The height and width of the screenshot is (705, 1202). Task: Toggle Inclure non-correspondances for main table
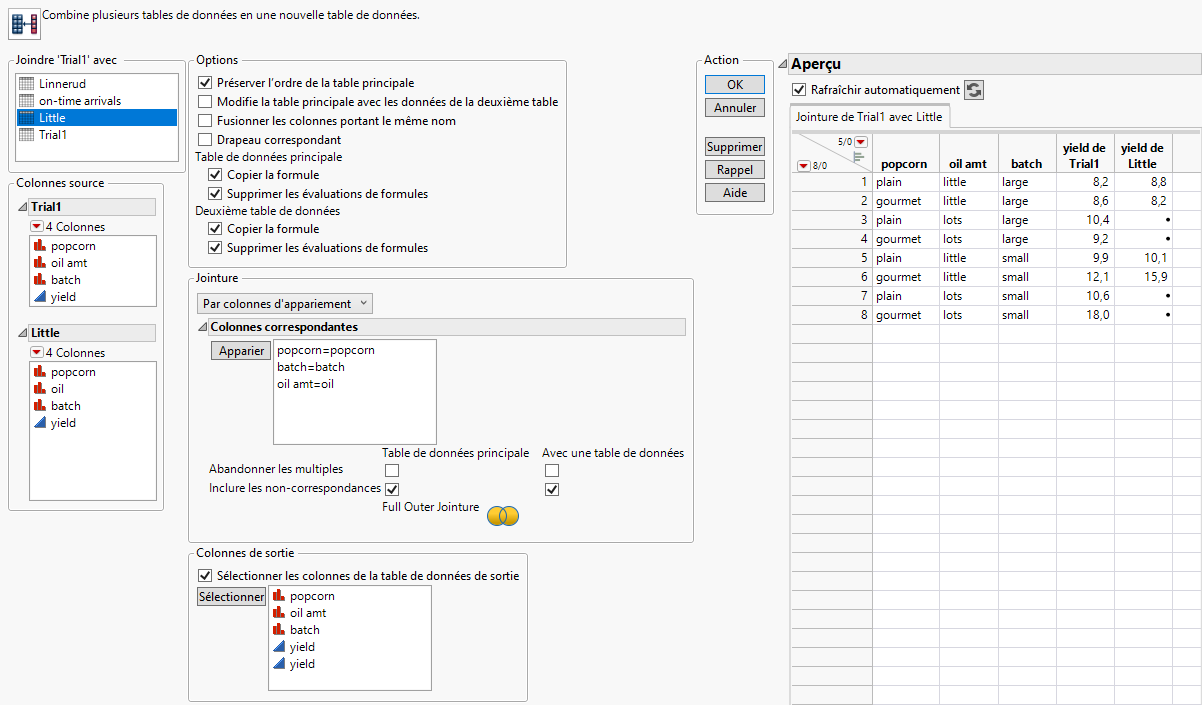click(392, 489)
